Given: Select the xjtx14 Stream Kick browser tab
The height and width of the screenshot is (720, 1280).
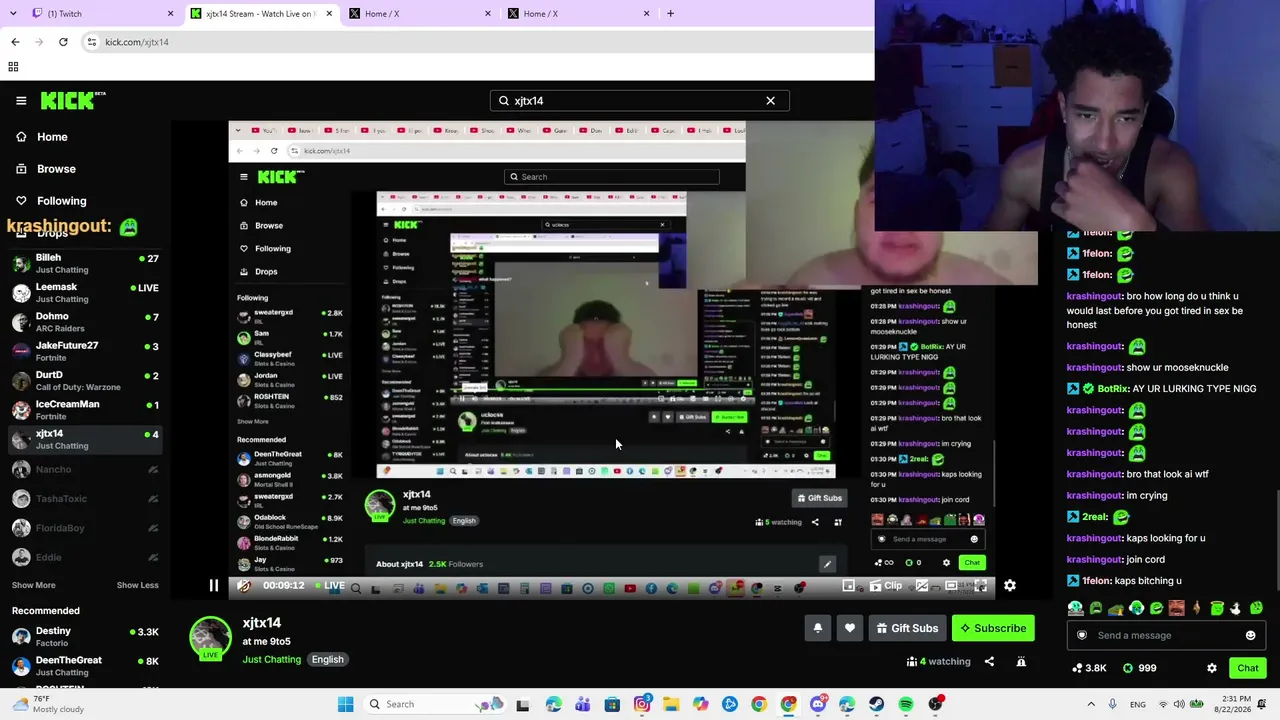Looking at the screenshot, I should [262, 13].
